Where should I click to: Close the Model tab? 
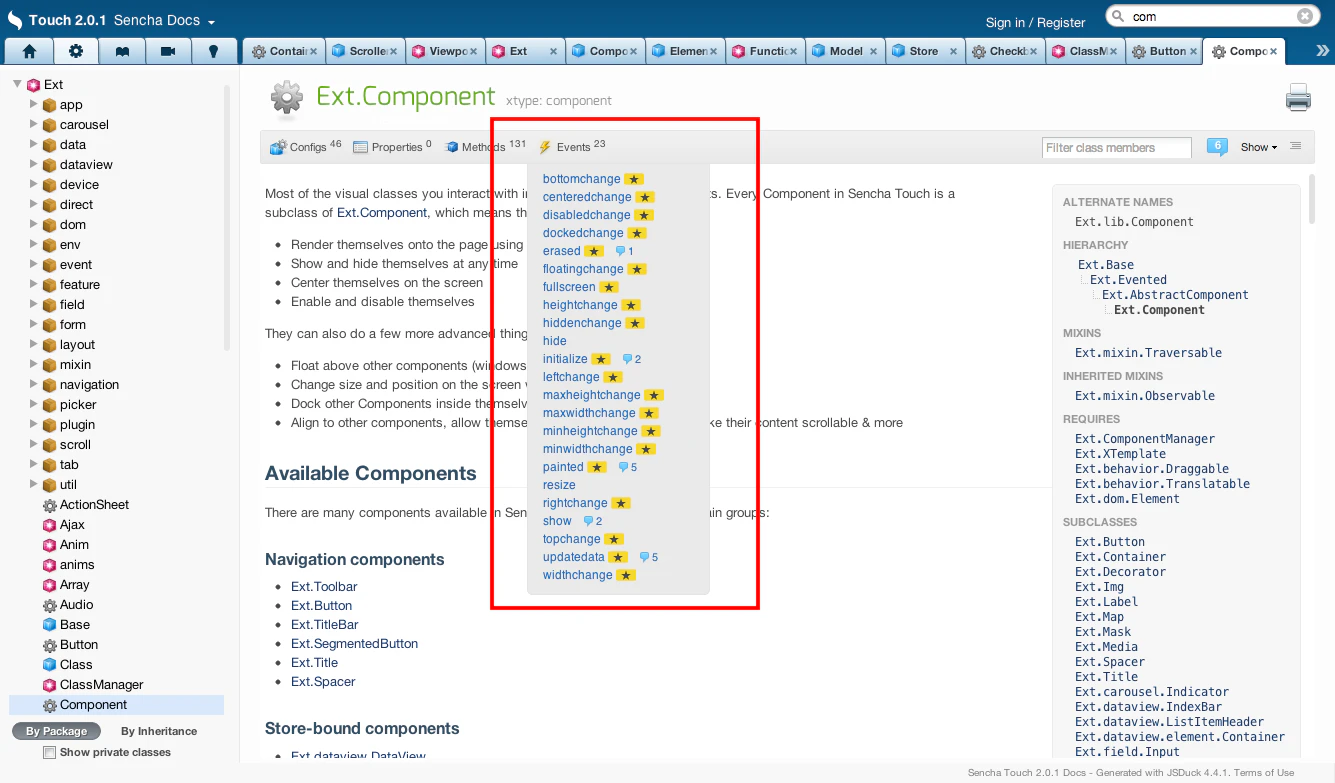click(x=873, y=51)
